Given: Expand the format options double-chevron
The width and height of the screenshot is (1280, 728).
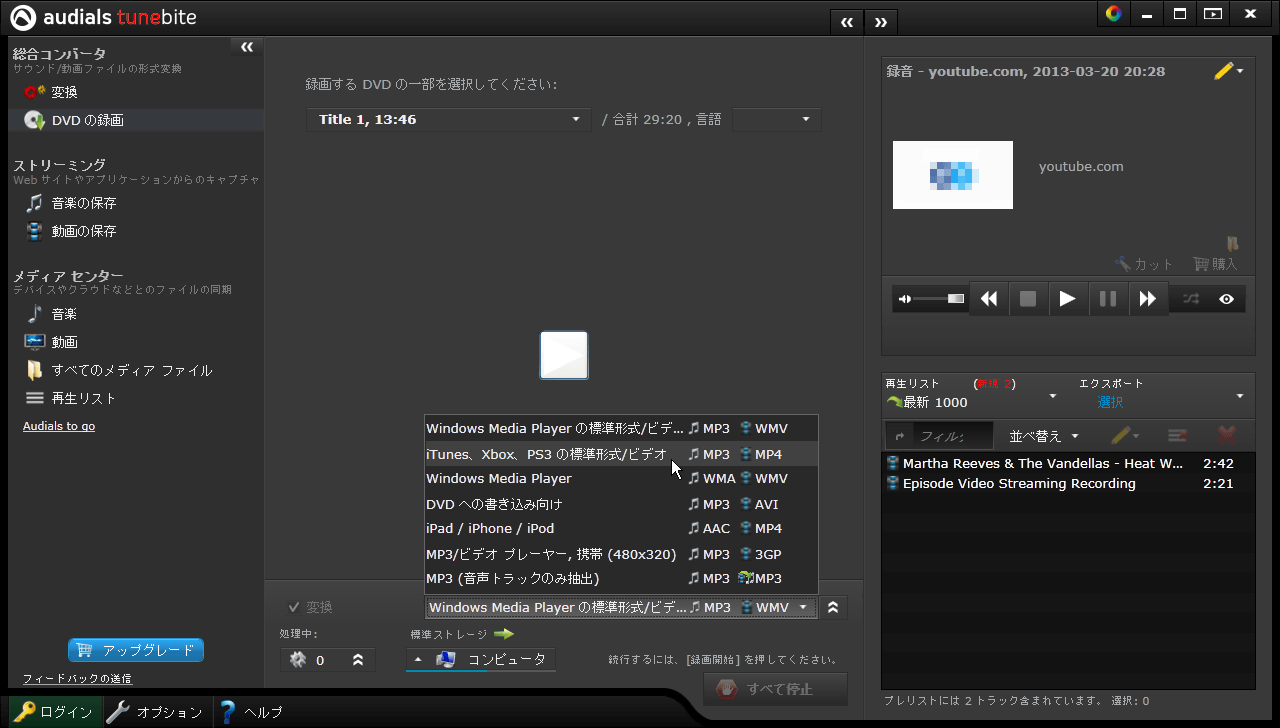Looking at the screenshot, I should click(x=833, y=607).
